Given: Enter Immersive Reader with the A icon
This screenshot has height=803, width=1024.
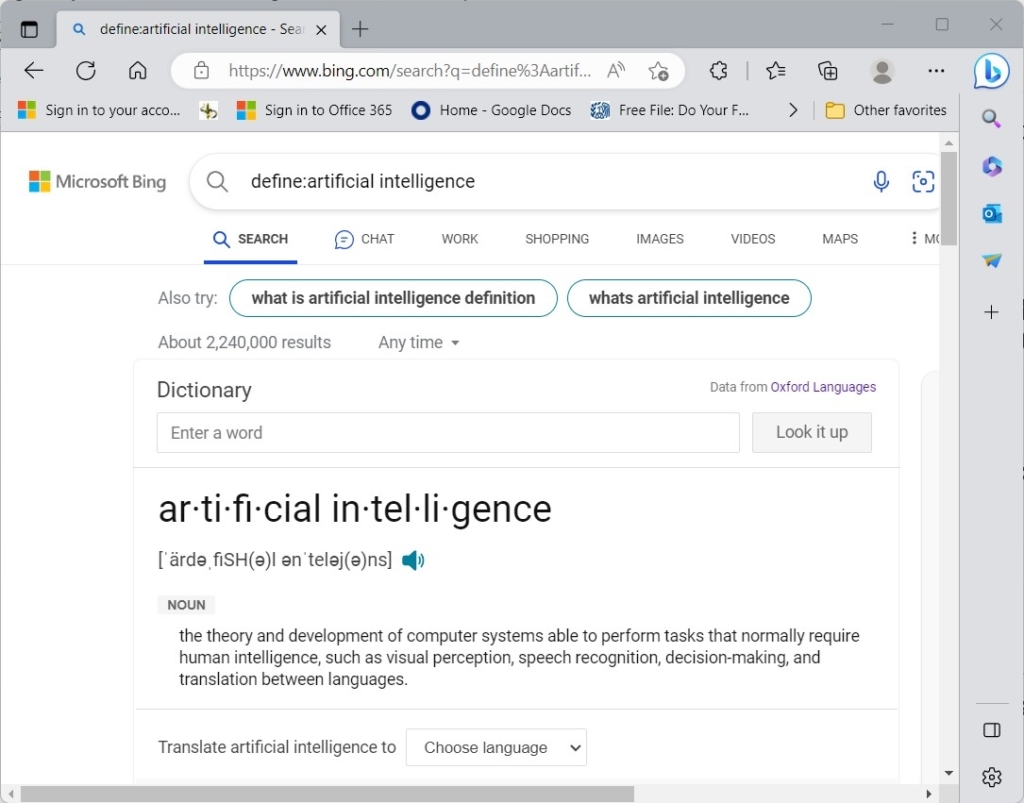Looking at the screenshot, I should pos(616,70).
